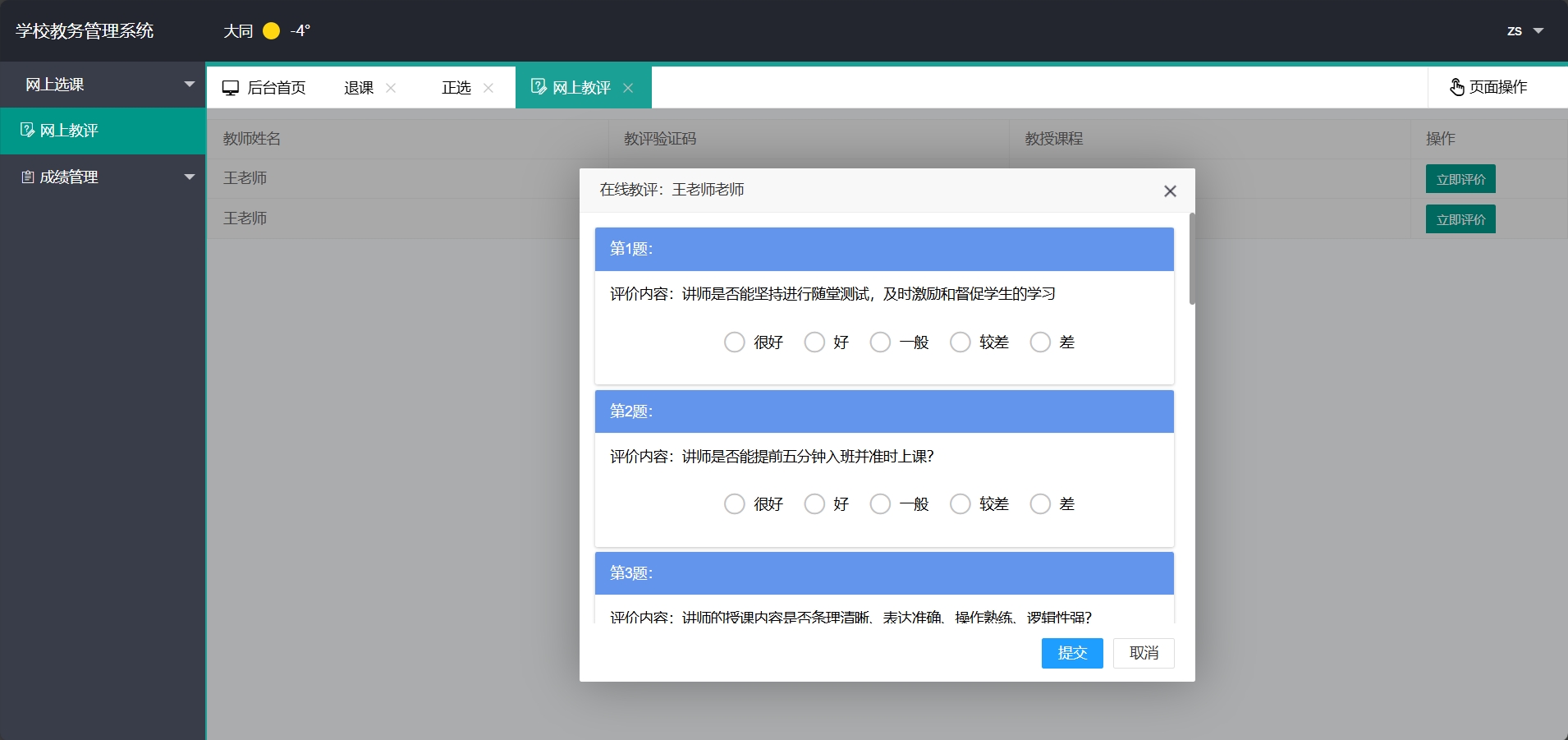Click 立即评价 for the first 王老师 row
Viewport: 1568px width, 740px height.
pyautogui.click(x=1460, y=178)
